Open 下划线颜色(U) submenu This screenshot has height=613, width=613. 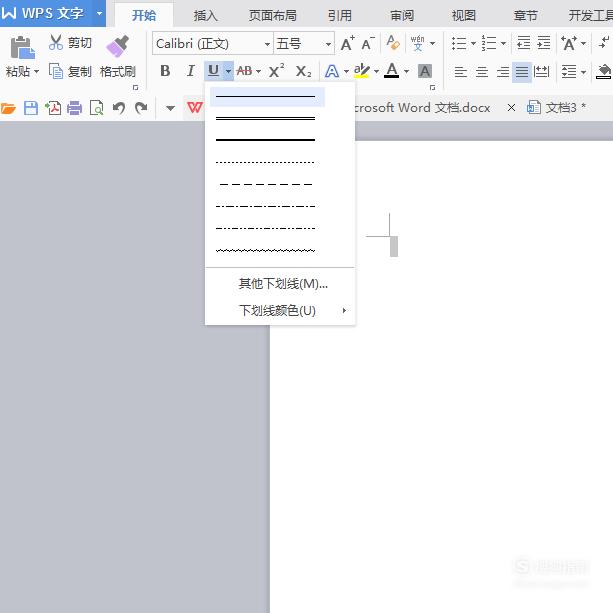coord(280,310)
